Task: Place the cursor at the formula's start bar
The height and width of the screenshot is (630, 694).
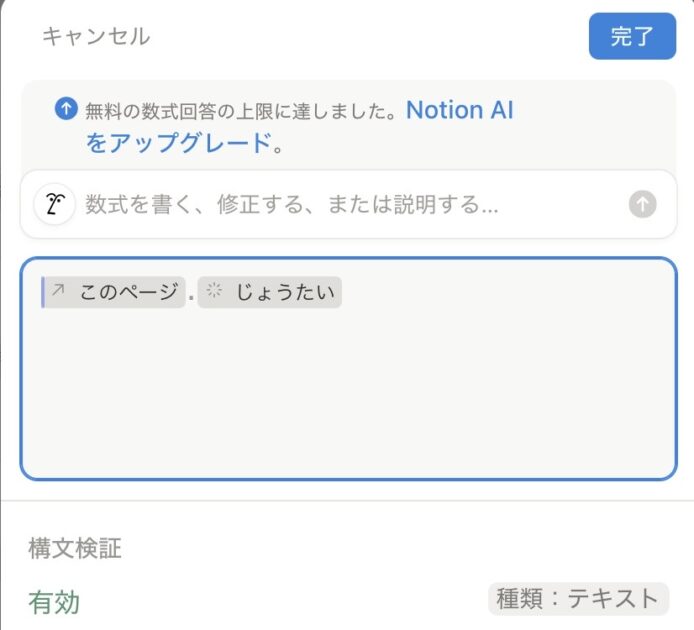Action: 43,292
